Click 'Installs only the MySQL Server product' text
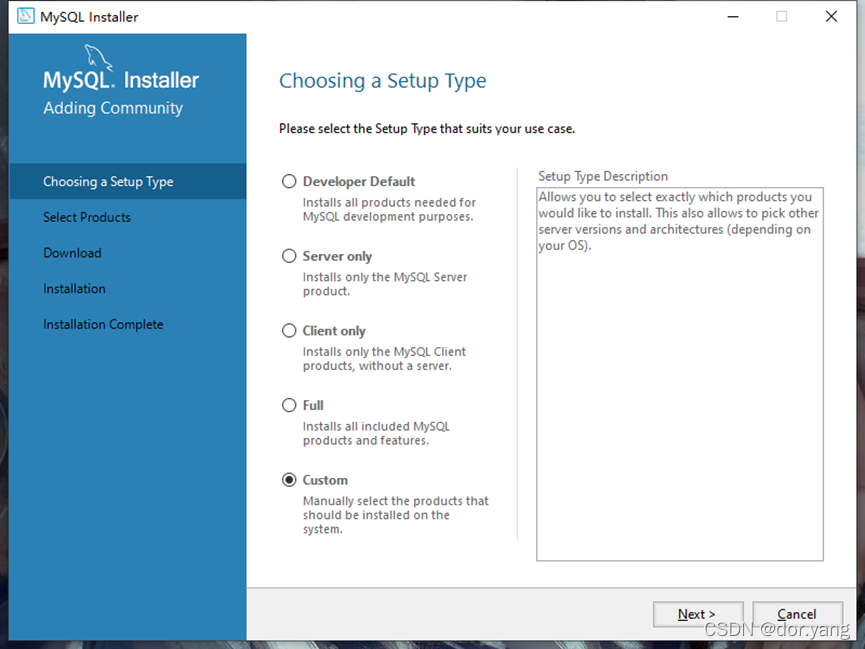 pos(385,284)
